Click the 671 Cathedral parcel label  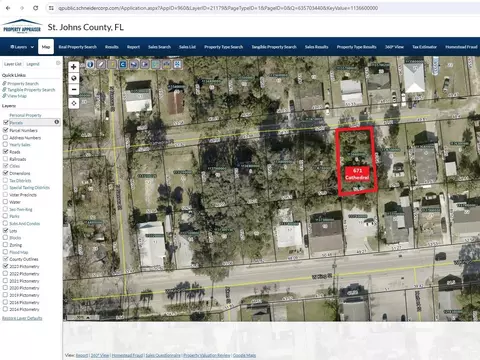click(x=357, y=174)
